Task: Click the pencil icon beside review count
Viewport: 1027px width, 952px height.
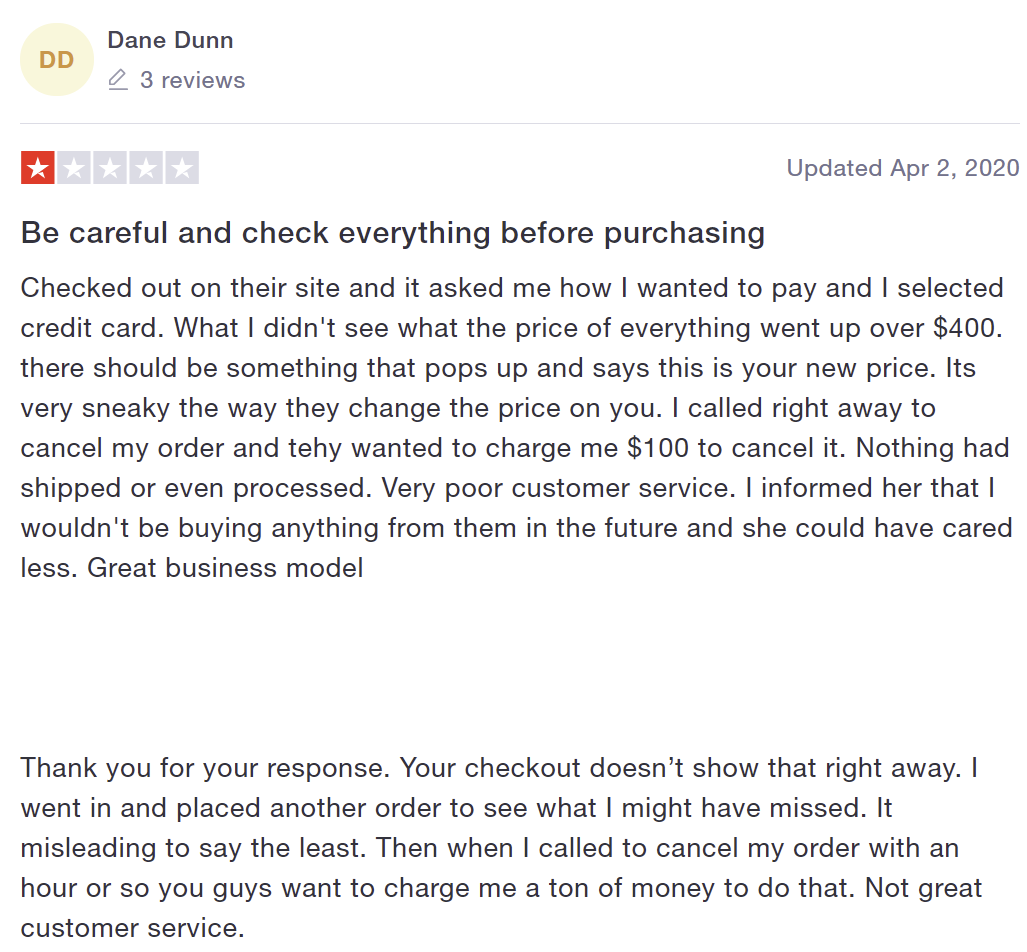Action: coord(118,80)
